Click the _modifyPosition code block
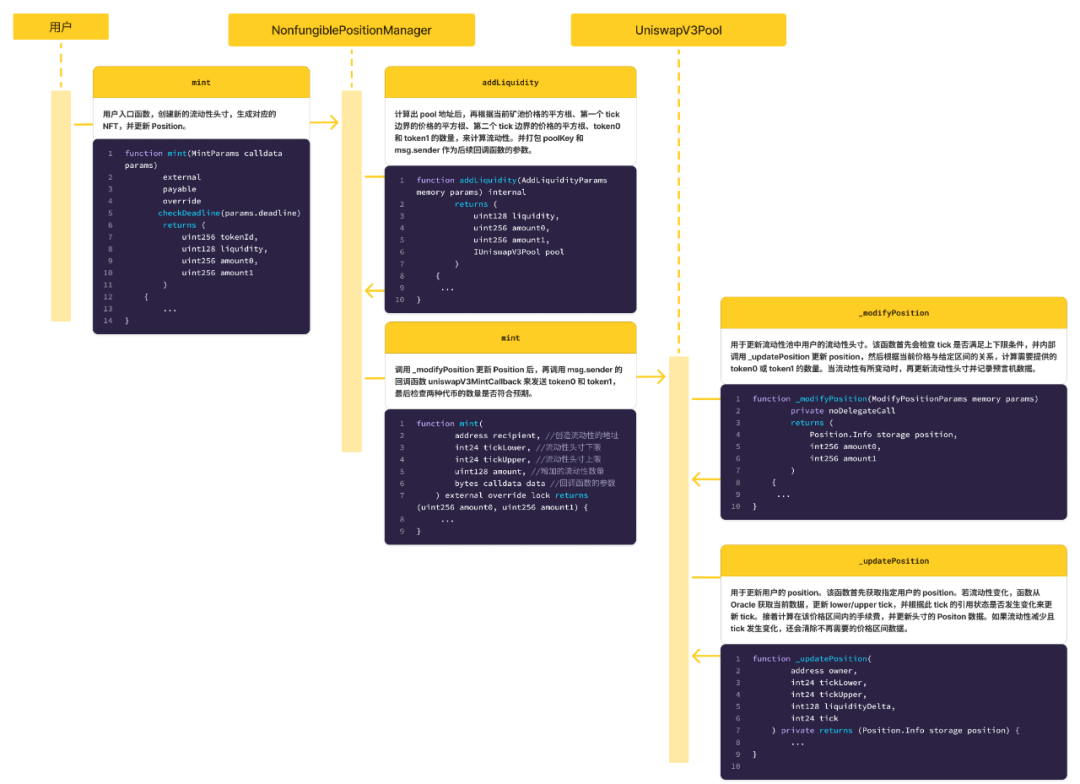The width and height of the screenshot is (1080, 784). pos(893,452)
